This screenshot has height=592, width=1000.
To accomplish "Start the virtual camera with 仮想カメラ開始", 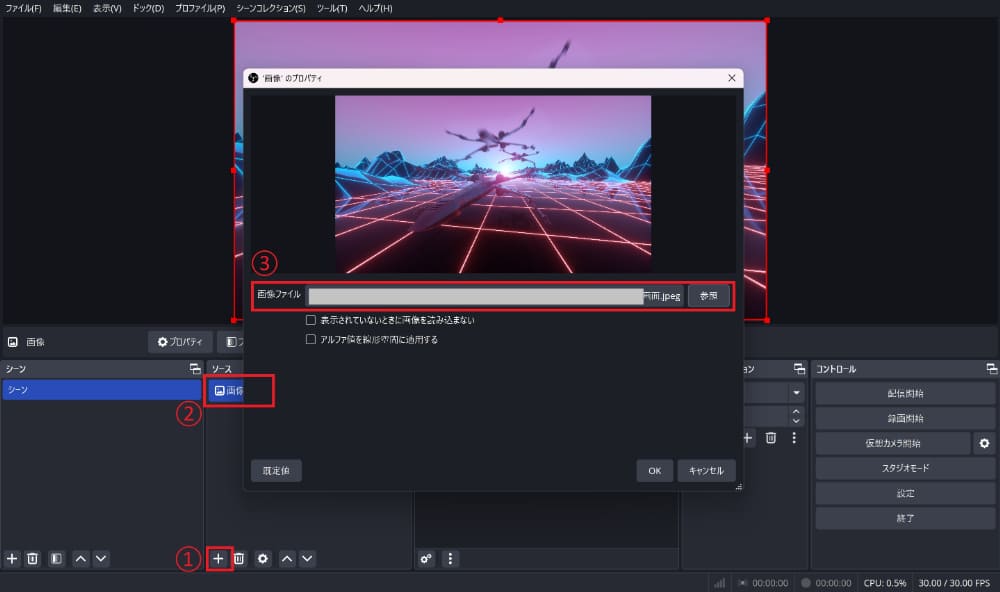I will pyautogui.click(x=893, y=443).
